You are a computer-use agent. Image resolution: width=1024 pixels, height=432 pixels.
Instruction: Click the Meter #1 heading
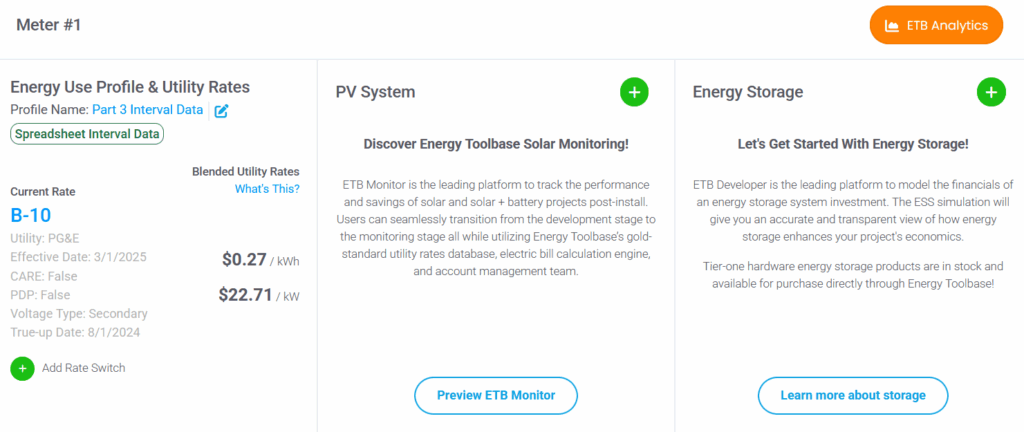tap(48, 25)
